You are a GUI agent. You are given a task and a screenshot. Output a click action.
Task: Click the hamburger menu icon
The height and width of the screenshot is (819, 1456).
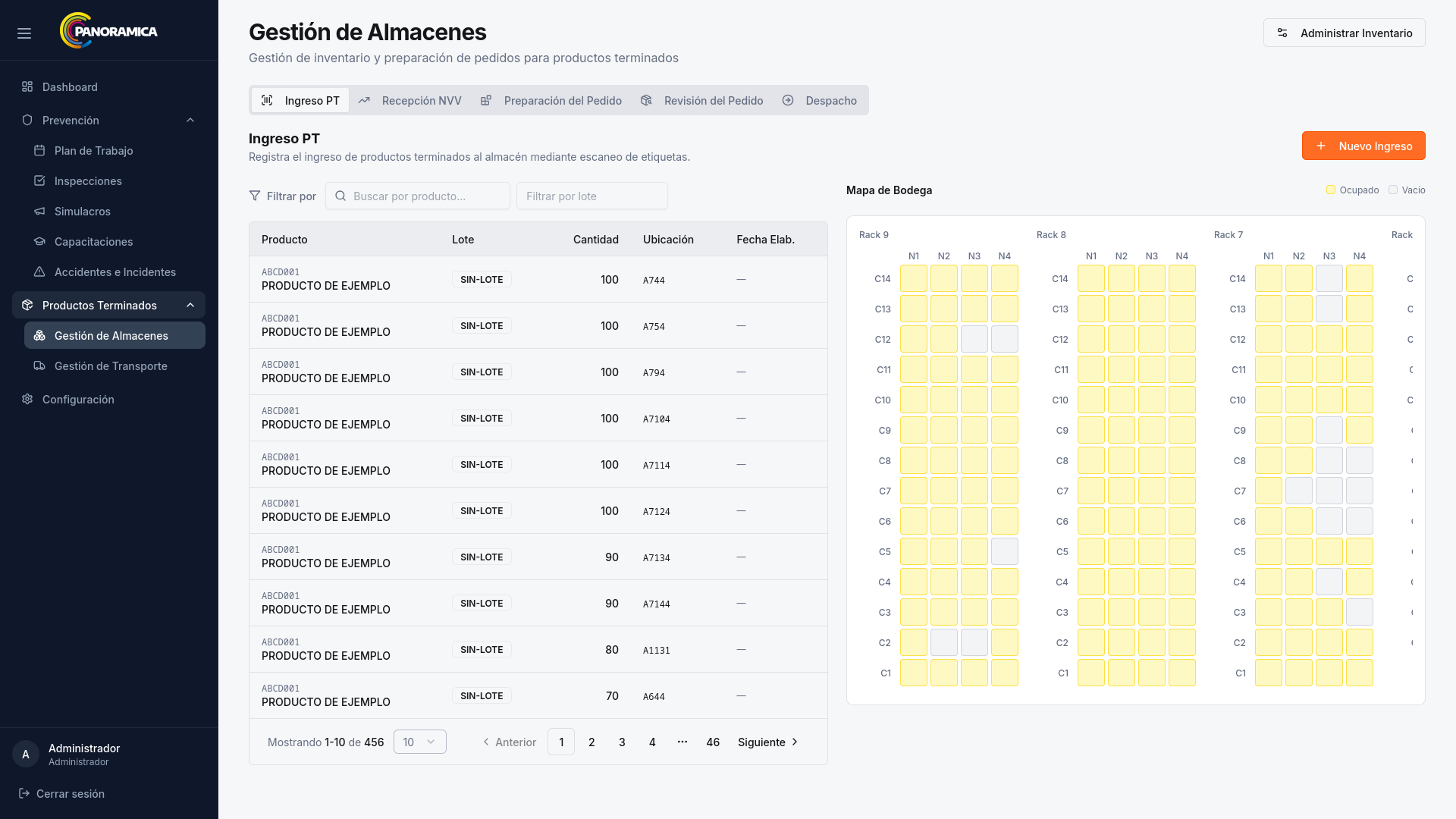click(x=24, y=33)
